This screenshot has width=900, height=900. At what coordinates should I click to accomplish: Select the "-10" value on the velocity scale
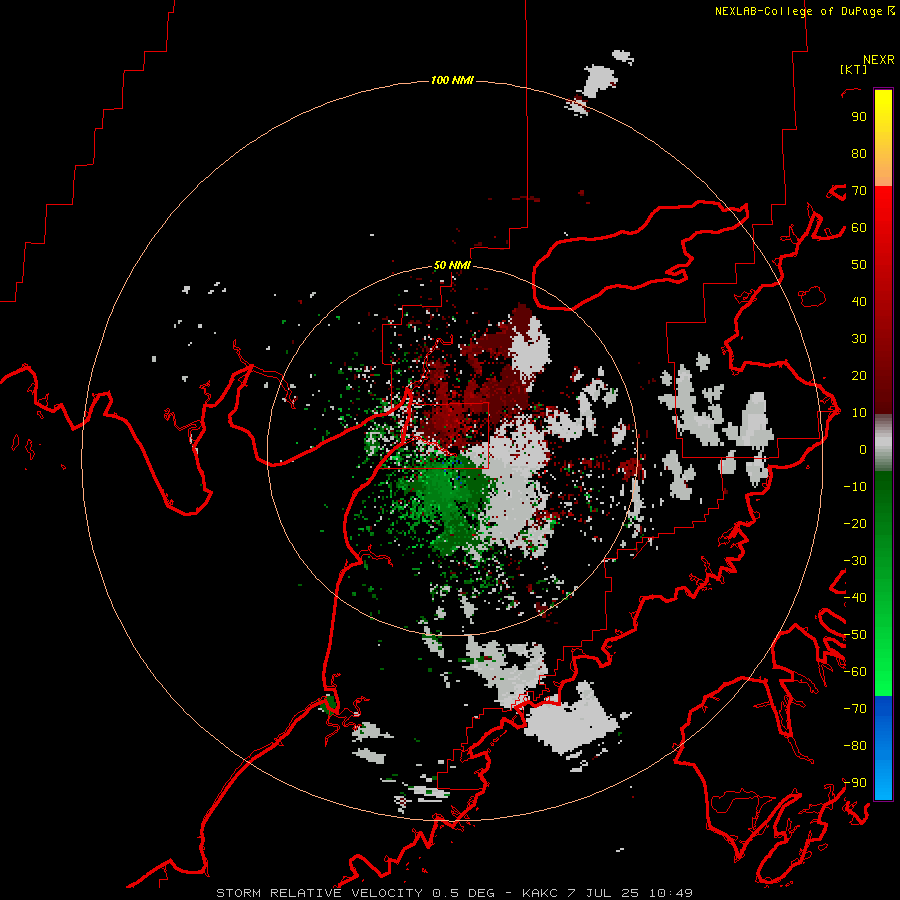(x=855, y=487)
